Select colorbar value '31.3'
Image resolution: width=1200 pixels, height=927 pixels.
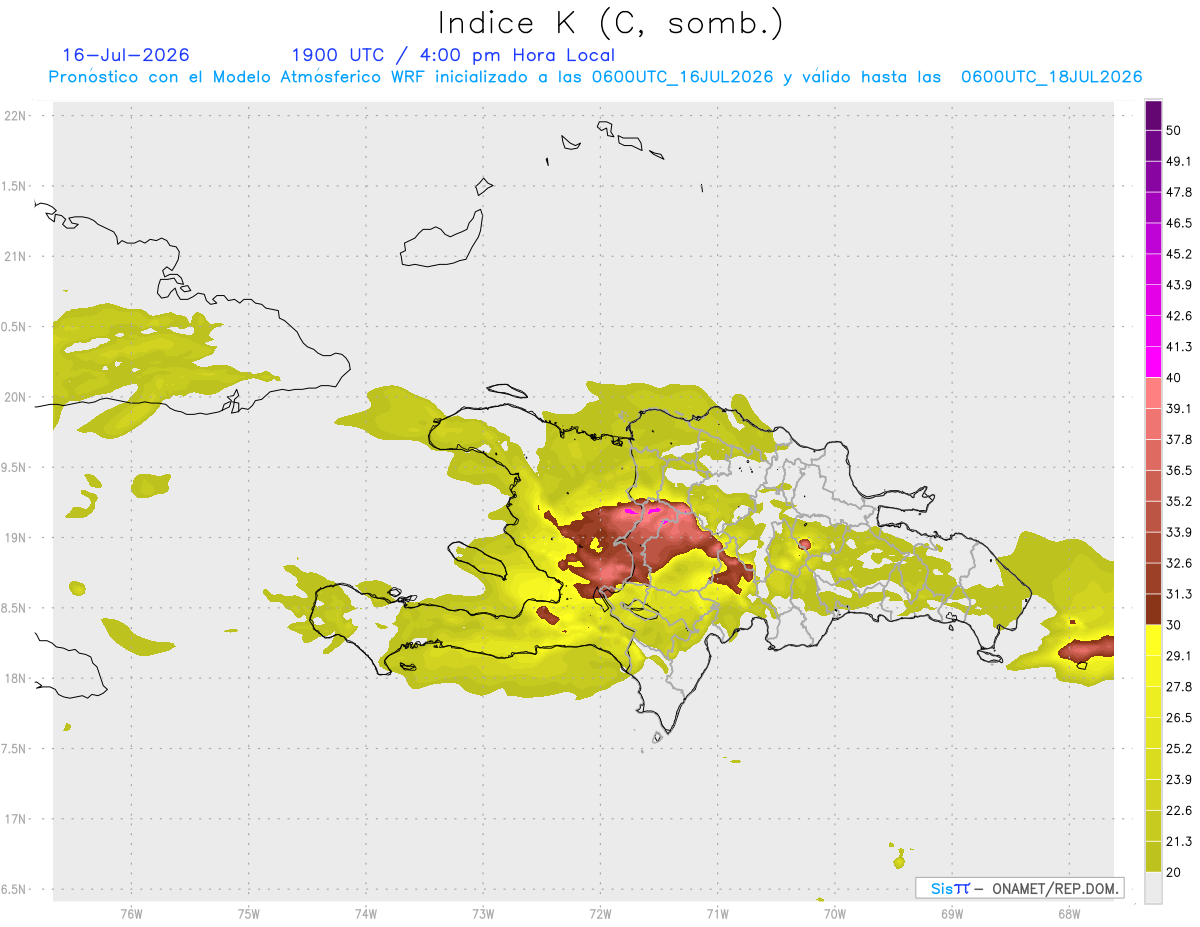coord(1179,594)
